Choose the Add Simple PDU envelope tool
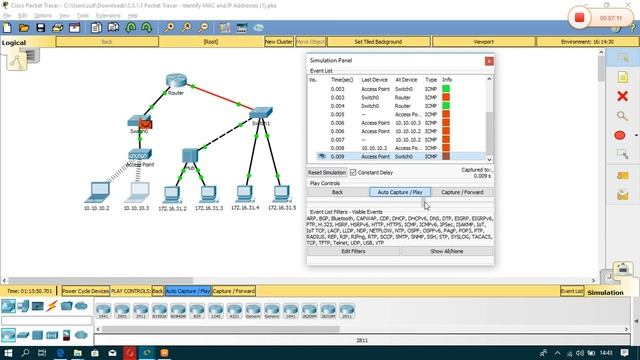This screenshot has width=640, height=360. click(x=623, y=176)
